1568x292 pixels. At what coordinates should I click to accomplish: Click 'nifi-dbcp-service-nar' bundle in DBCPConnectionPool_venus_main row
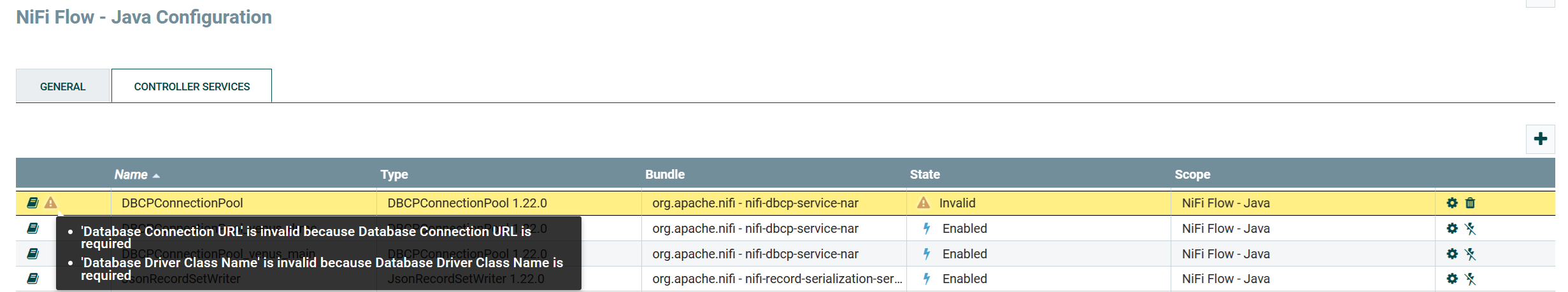click(755, 254)
